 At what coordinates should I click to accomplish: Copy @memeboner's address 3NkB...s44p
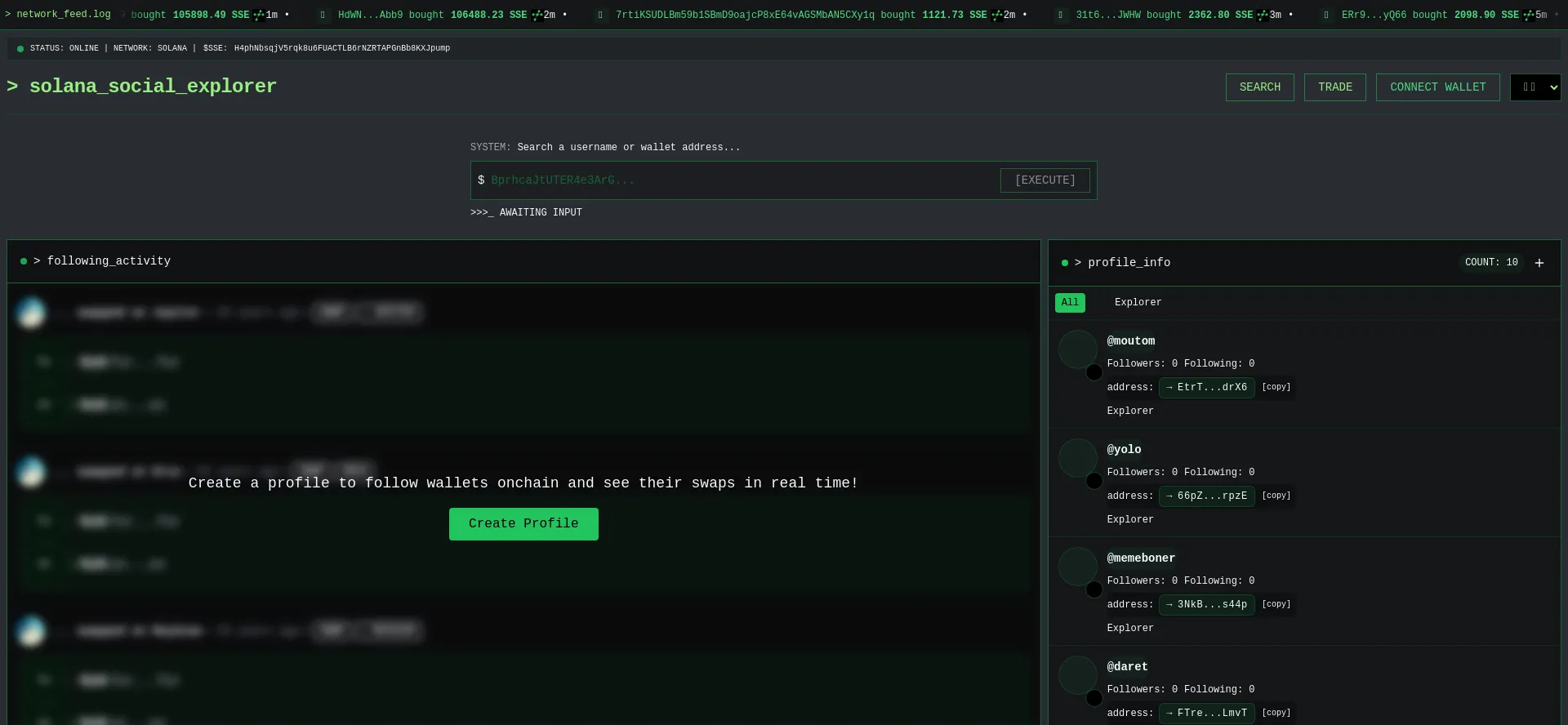(1276, 604)
